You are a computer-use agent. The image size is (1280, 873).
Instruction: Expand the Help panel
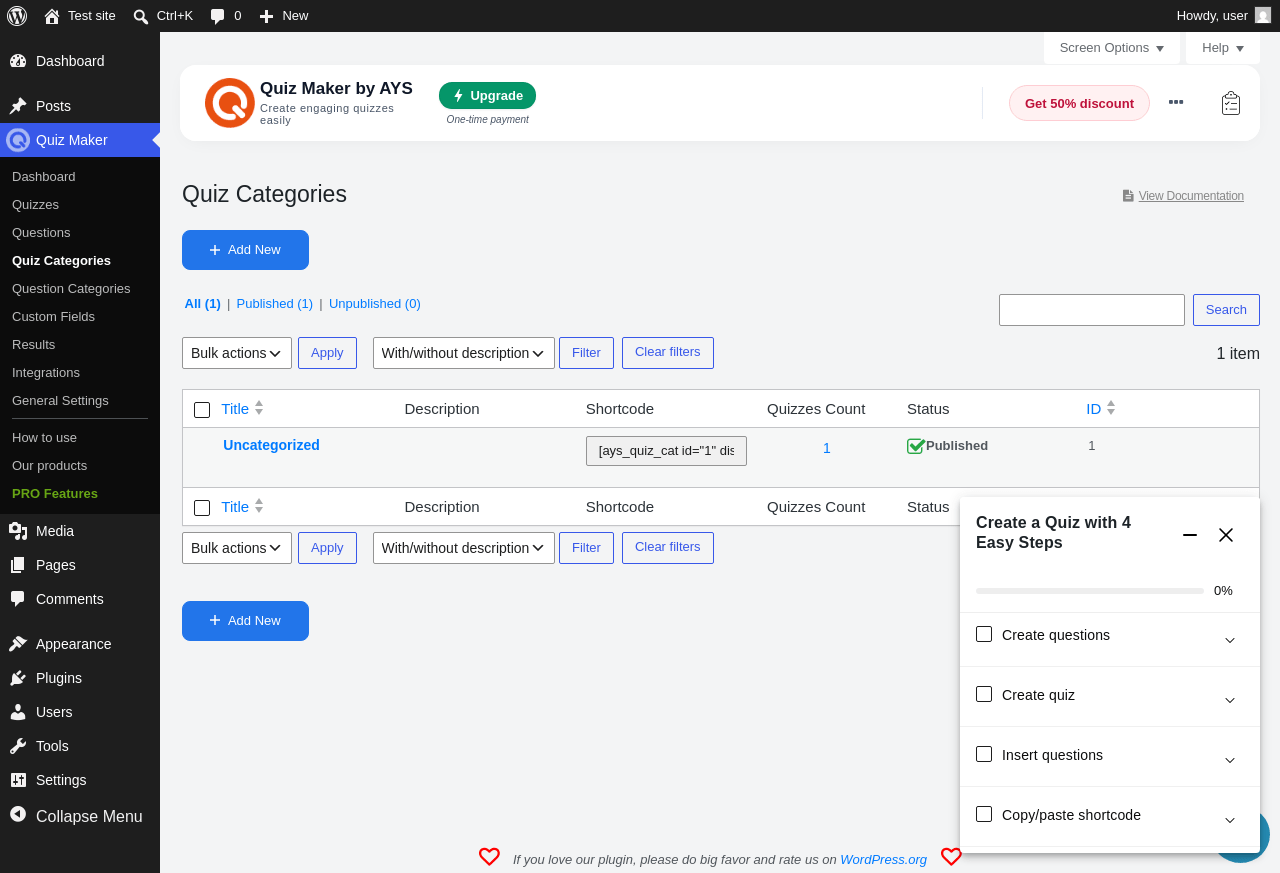1223,48
